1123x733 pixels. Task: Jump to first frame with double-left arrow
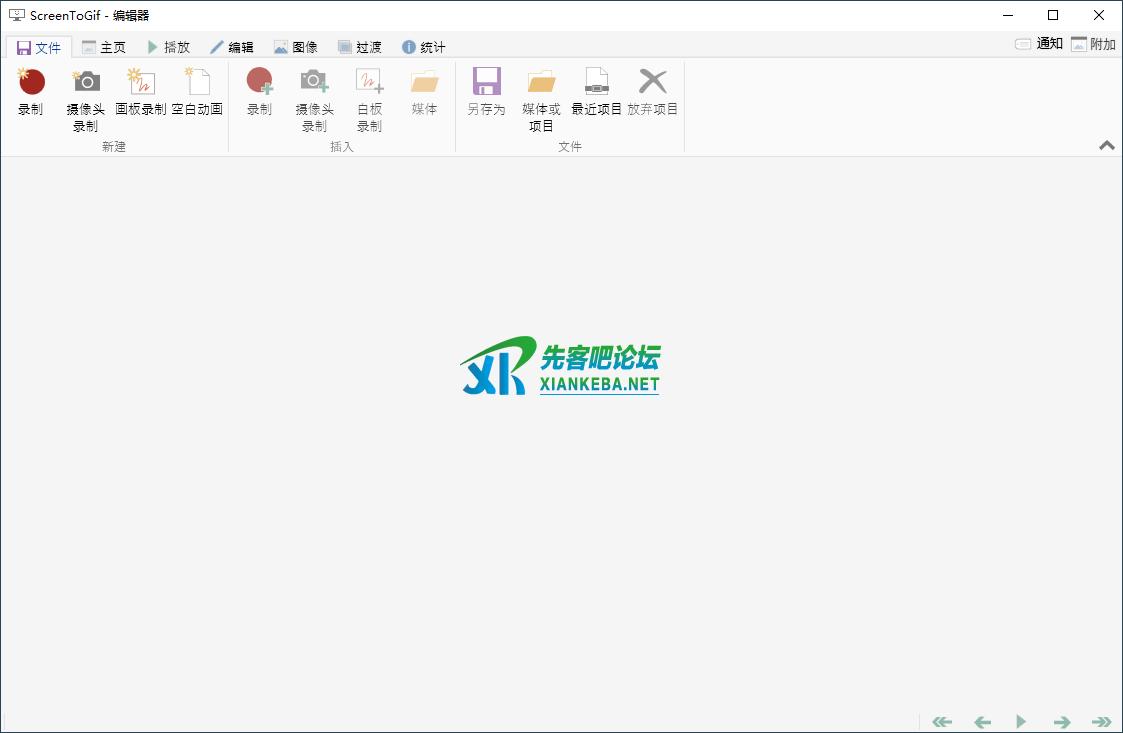point(942,721)
